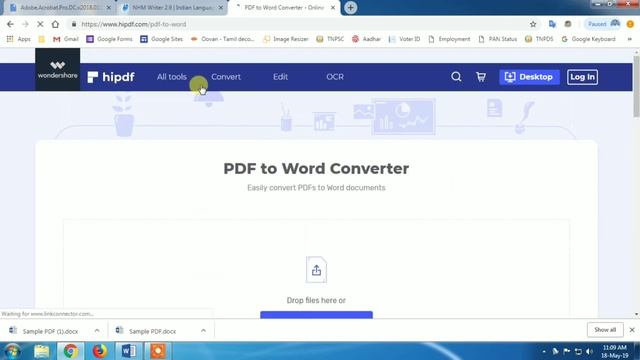
Task: Click the browser back arrow
Action: click(10, 24)
